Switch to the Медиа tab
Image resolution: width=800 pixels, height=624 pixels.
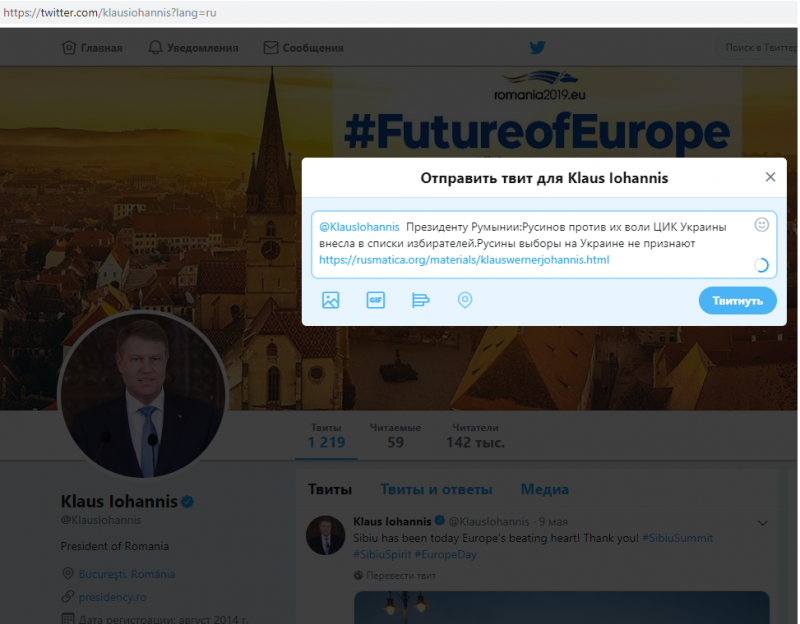(x=544, y=489)
